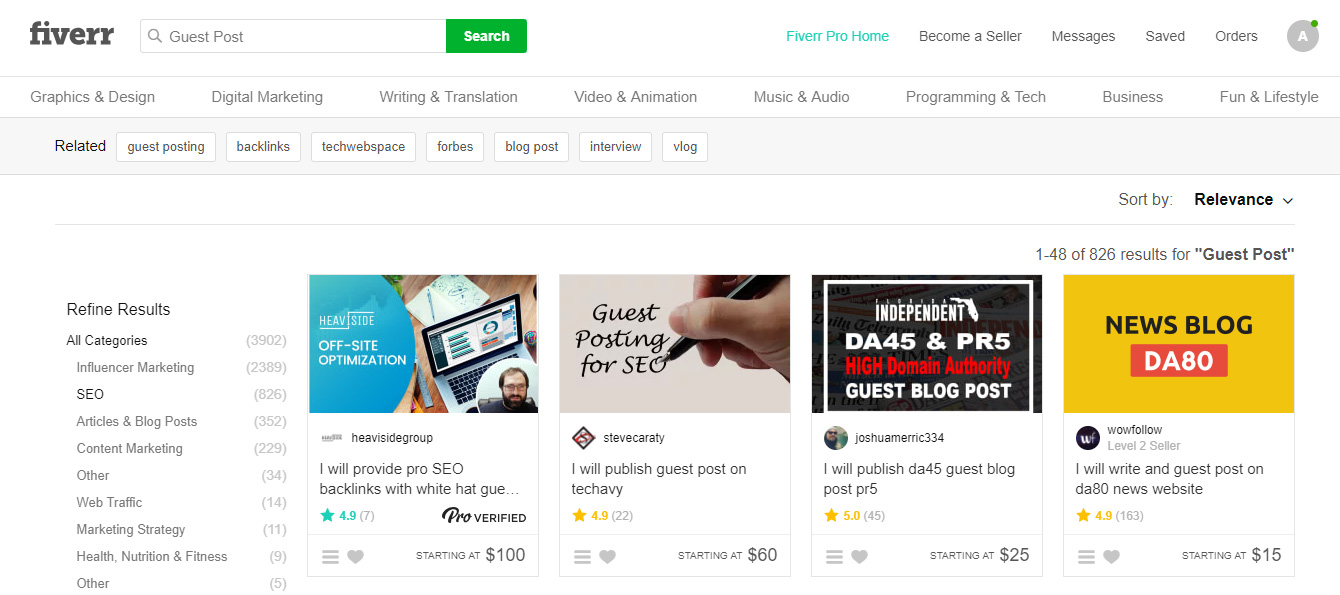Open Orders link in header
The height and width of the screenshot is (595, 1340).
coord(1236,36)
